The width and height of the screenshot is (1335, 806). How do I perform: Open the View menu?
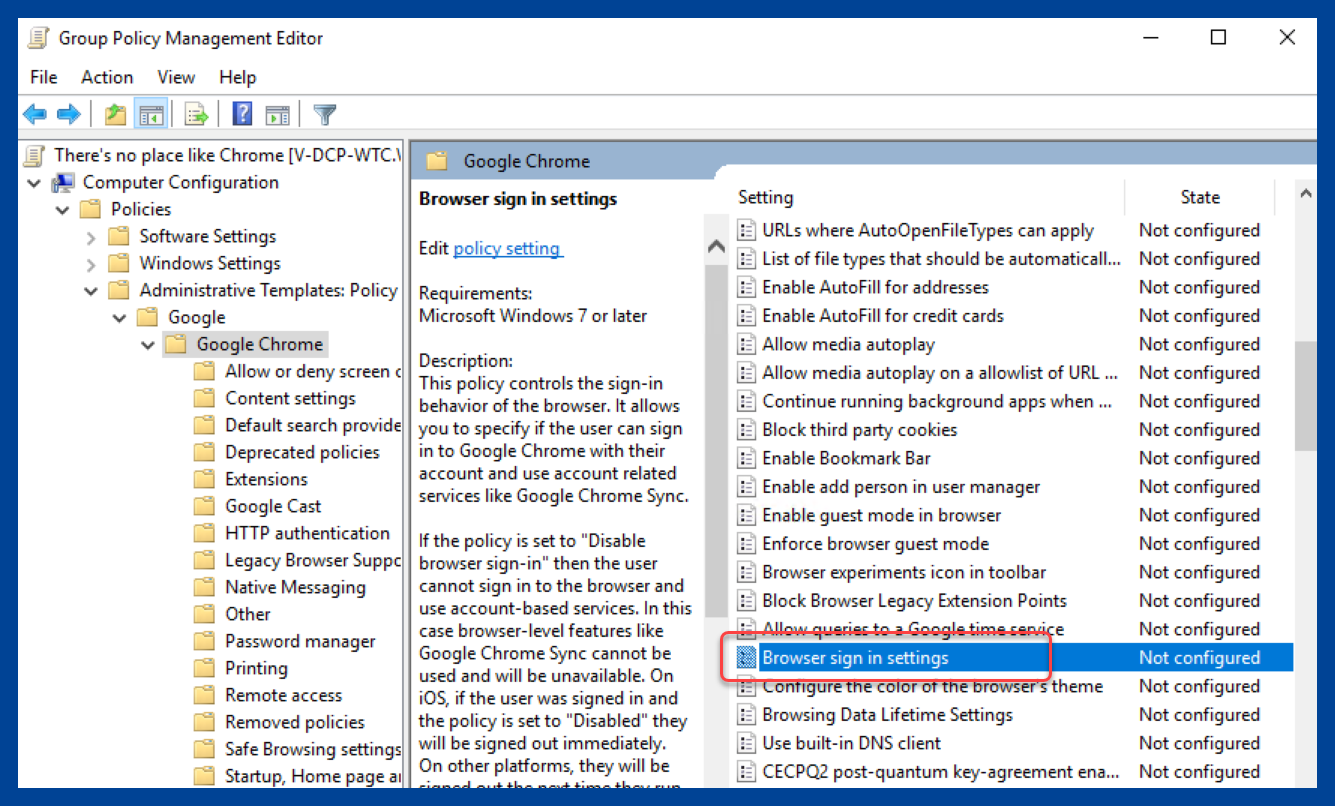(x=176, y=77)
